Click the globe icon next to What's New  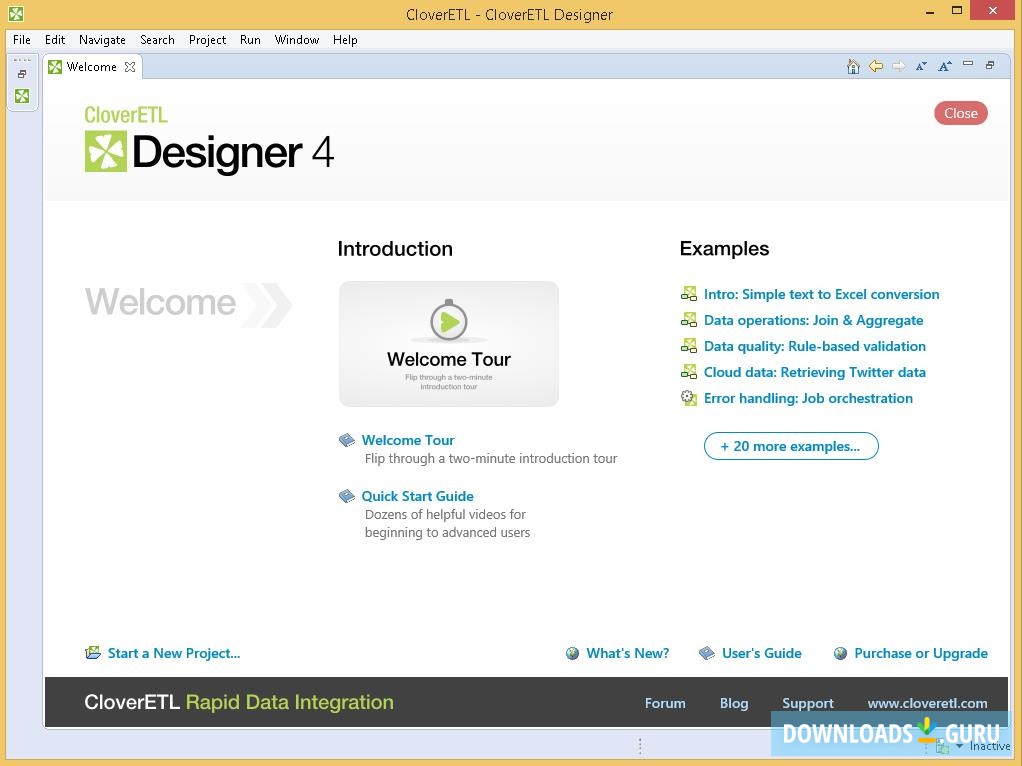[573, 652]
